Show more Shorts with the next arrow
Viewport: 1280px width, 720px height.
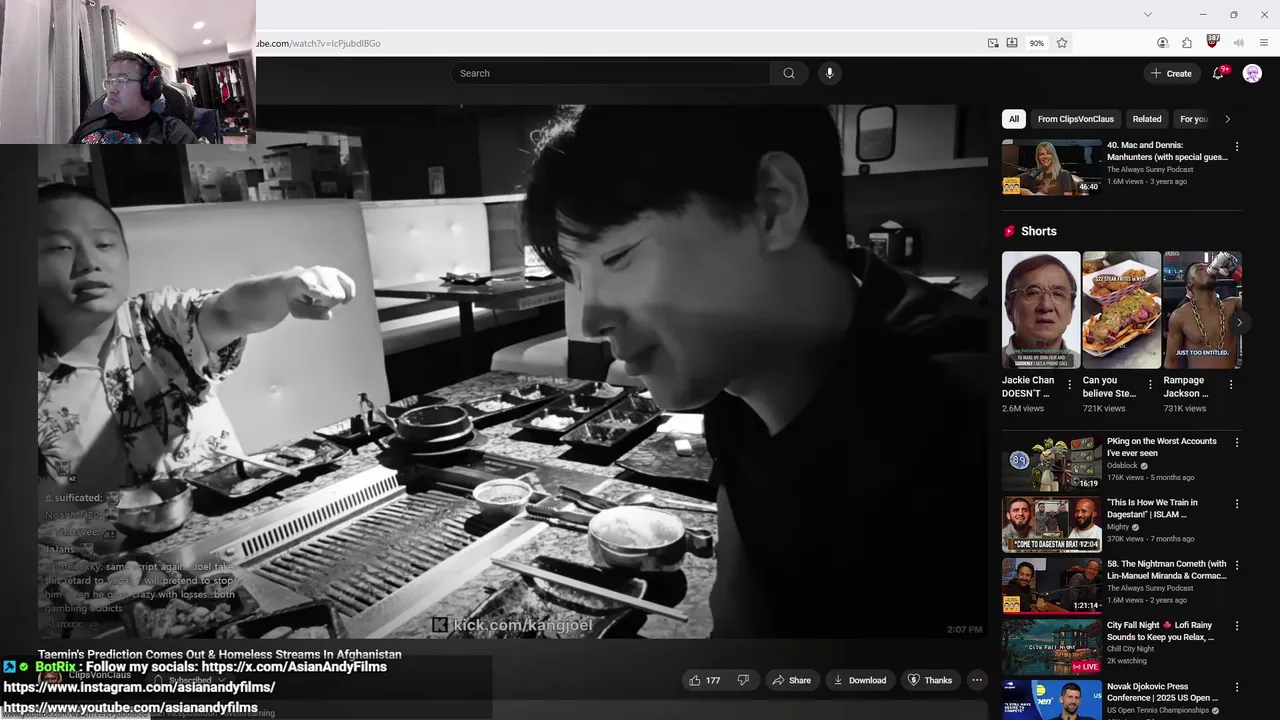[x=1239, y=322]
